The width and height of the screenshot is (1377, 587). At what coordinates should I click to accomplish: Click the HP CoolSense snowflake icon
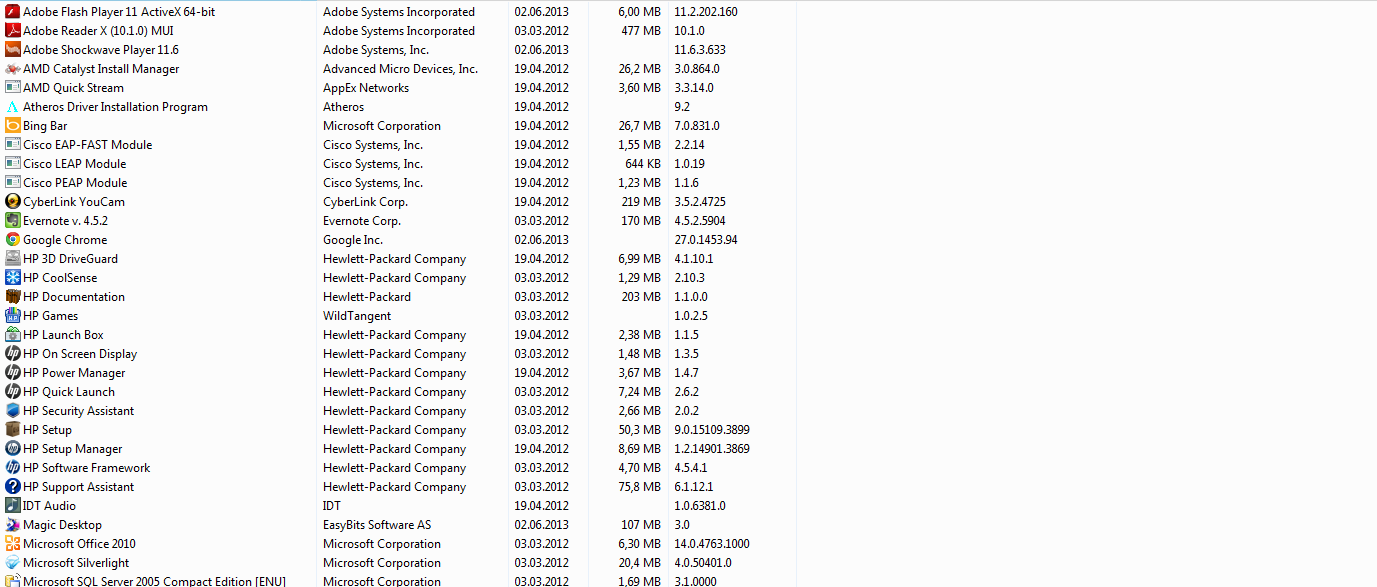tap(13, 278)
